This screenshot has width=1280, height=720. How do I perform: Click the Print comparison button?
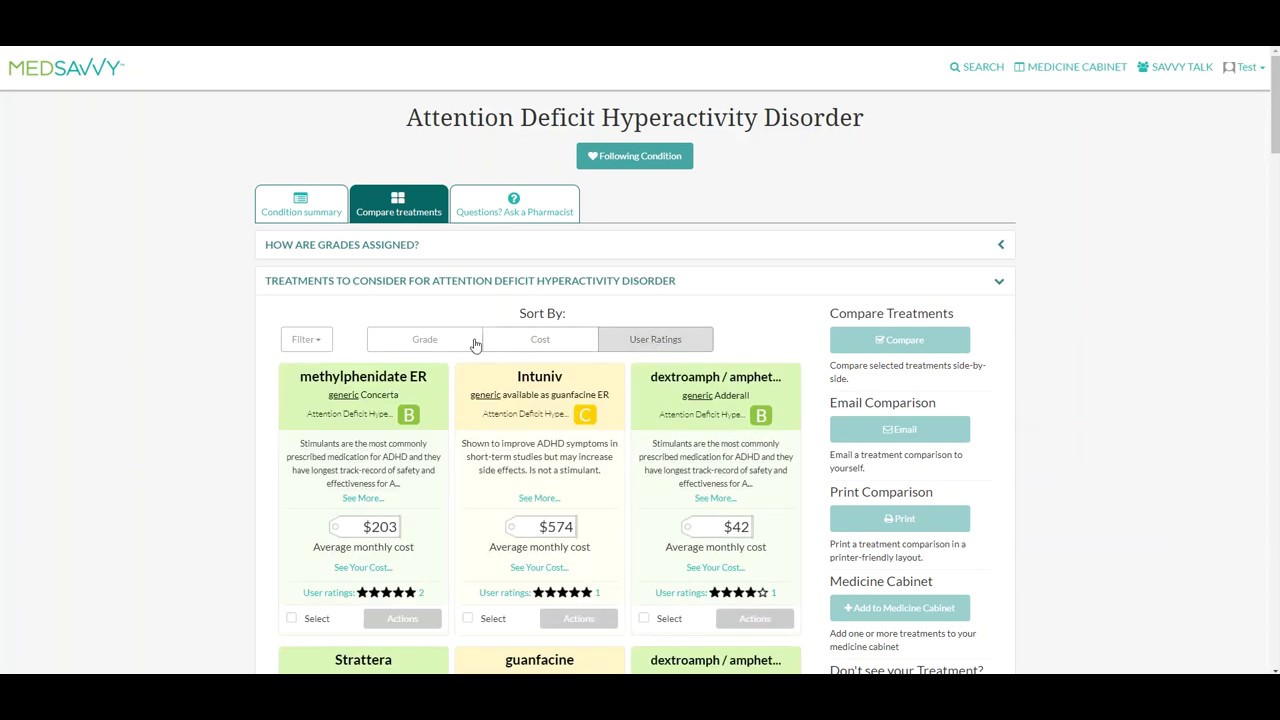tap(899, 518)
